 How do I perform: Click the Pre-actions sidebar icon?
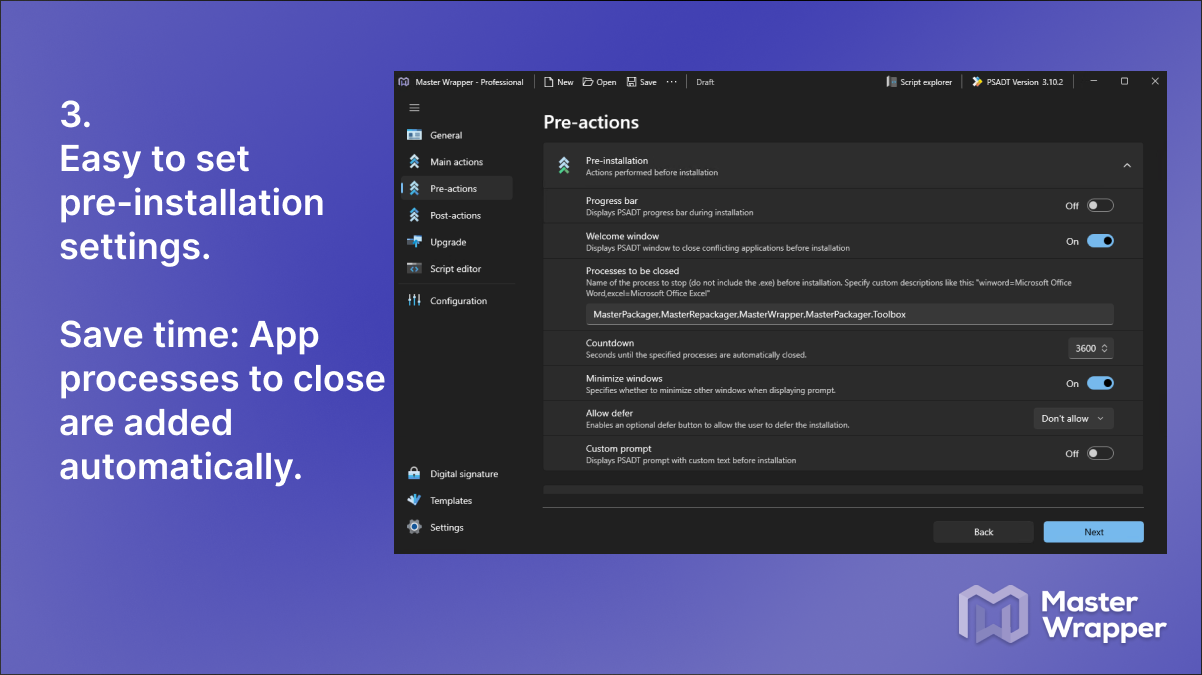pos(414,188)
